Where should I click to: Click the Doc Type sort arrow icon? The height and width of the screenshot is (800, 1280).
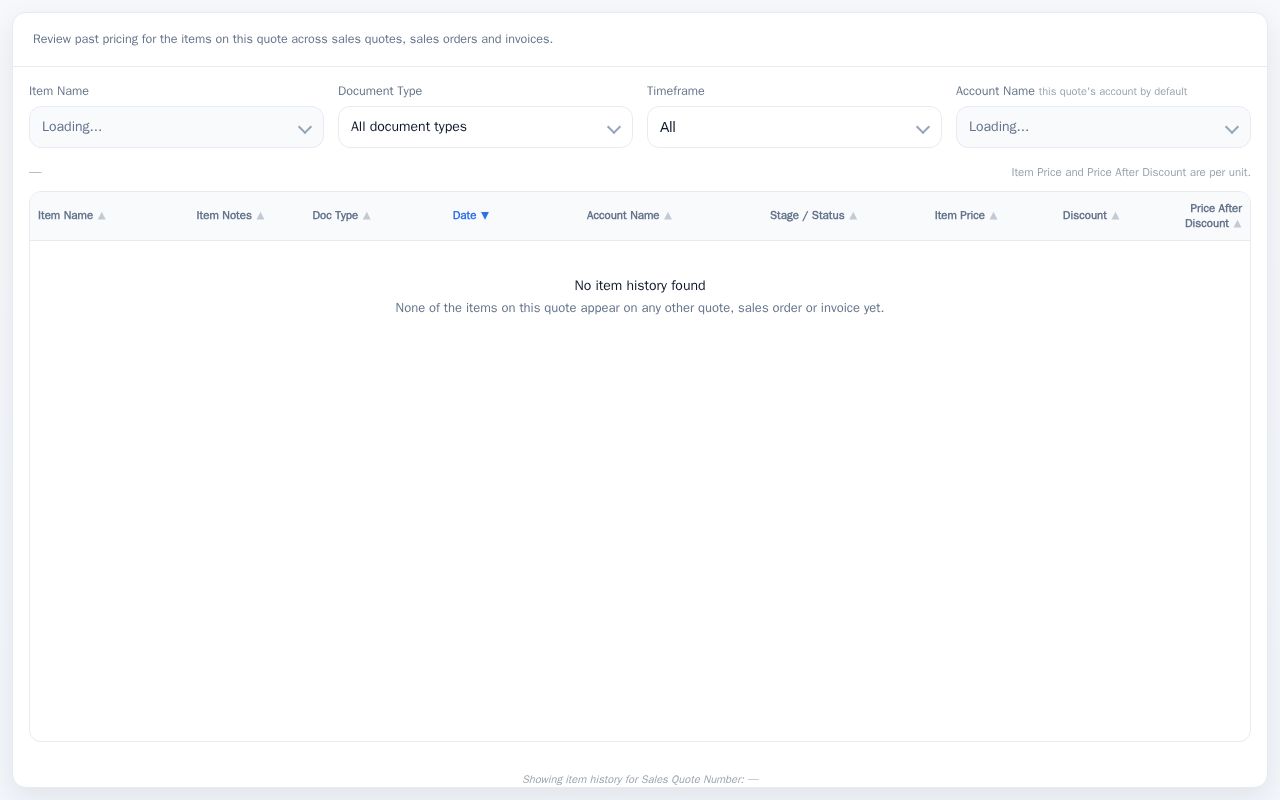tap(366, 216)
